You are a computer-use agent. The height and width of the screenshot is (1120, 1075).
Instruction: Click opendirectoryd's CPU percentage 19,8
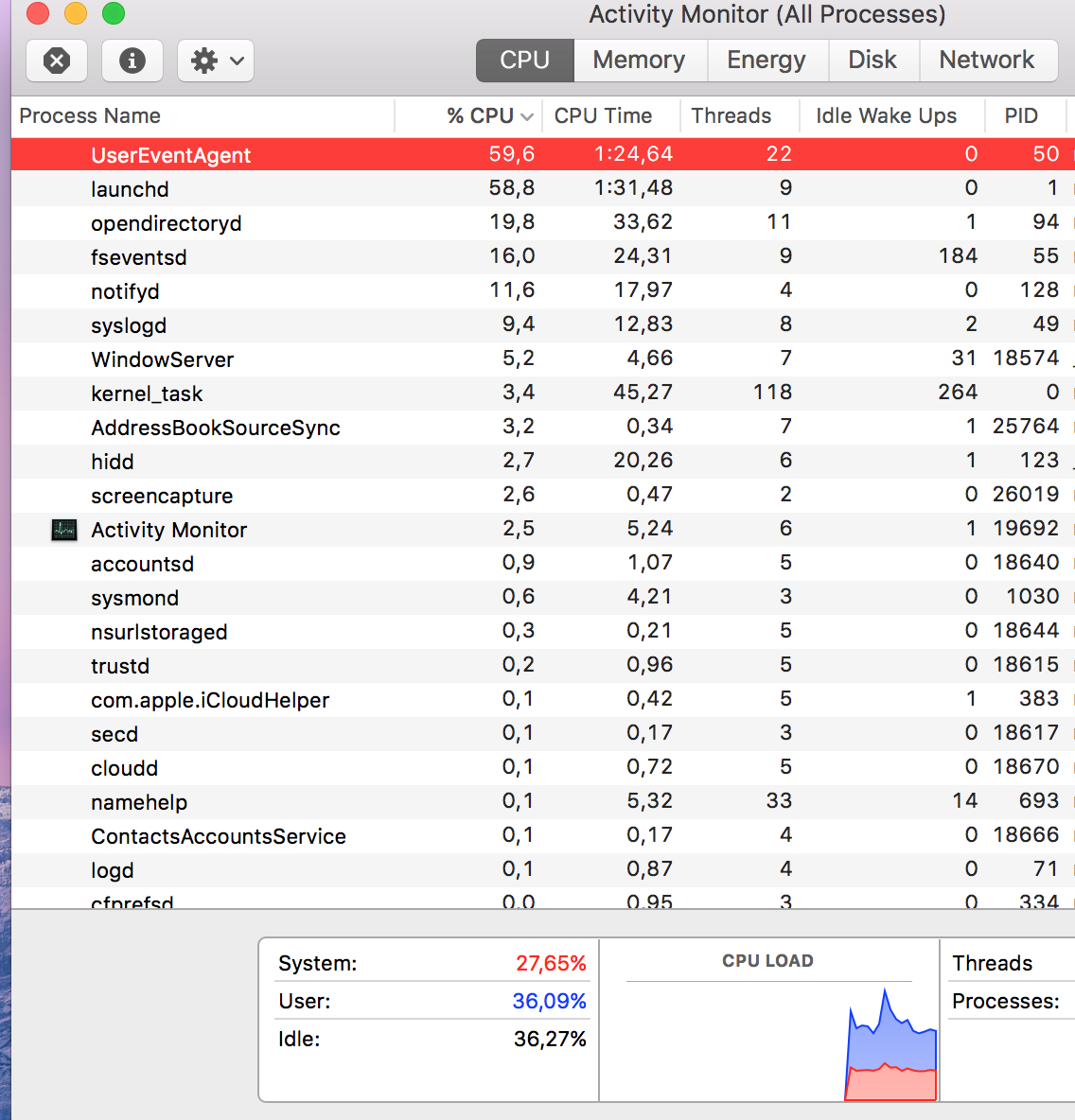[512, 222]
